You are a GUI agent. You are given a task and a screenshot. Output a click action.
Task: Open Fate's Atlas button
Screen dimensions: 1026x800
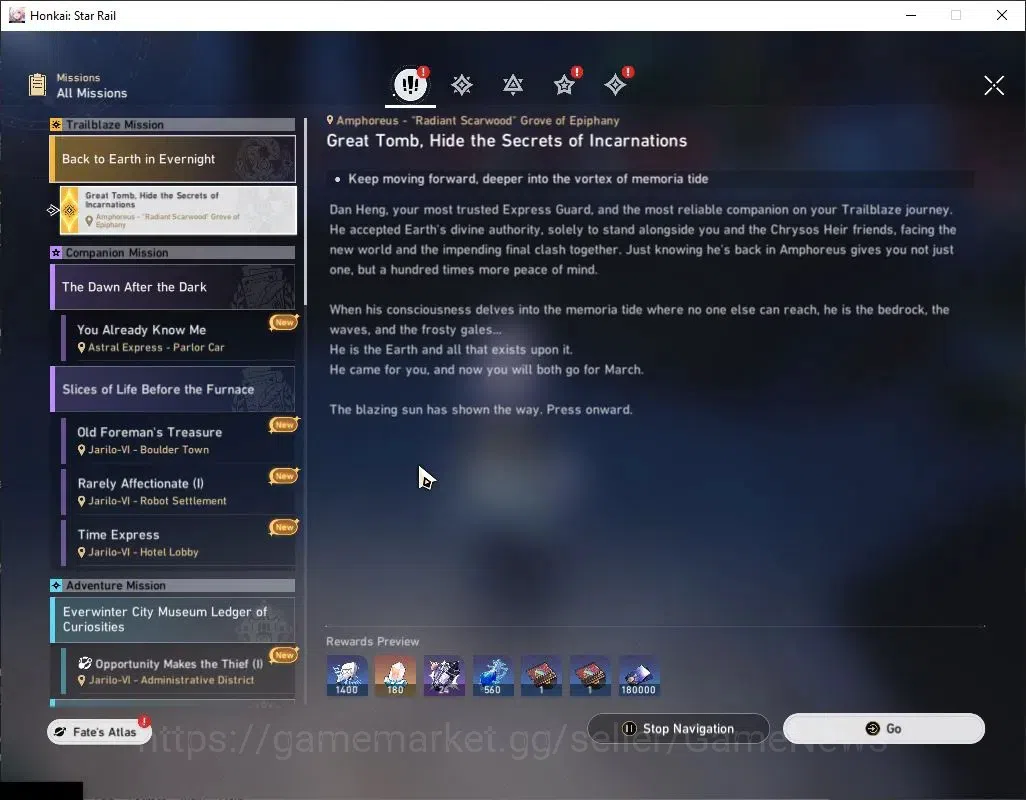(99, 731)
